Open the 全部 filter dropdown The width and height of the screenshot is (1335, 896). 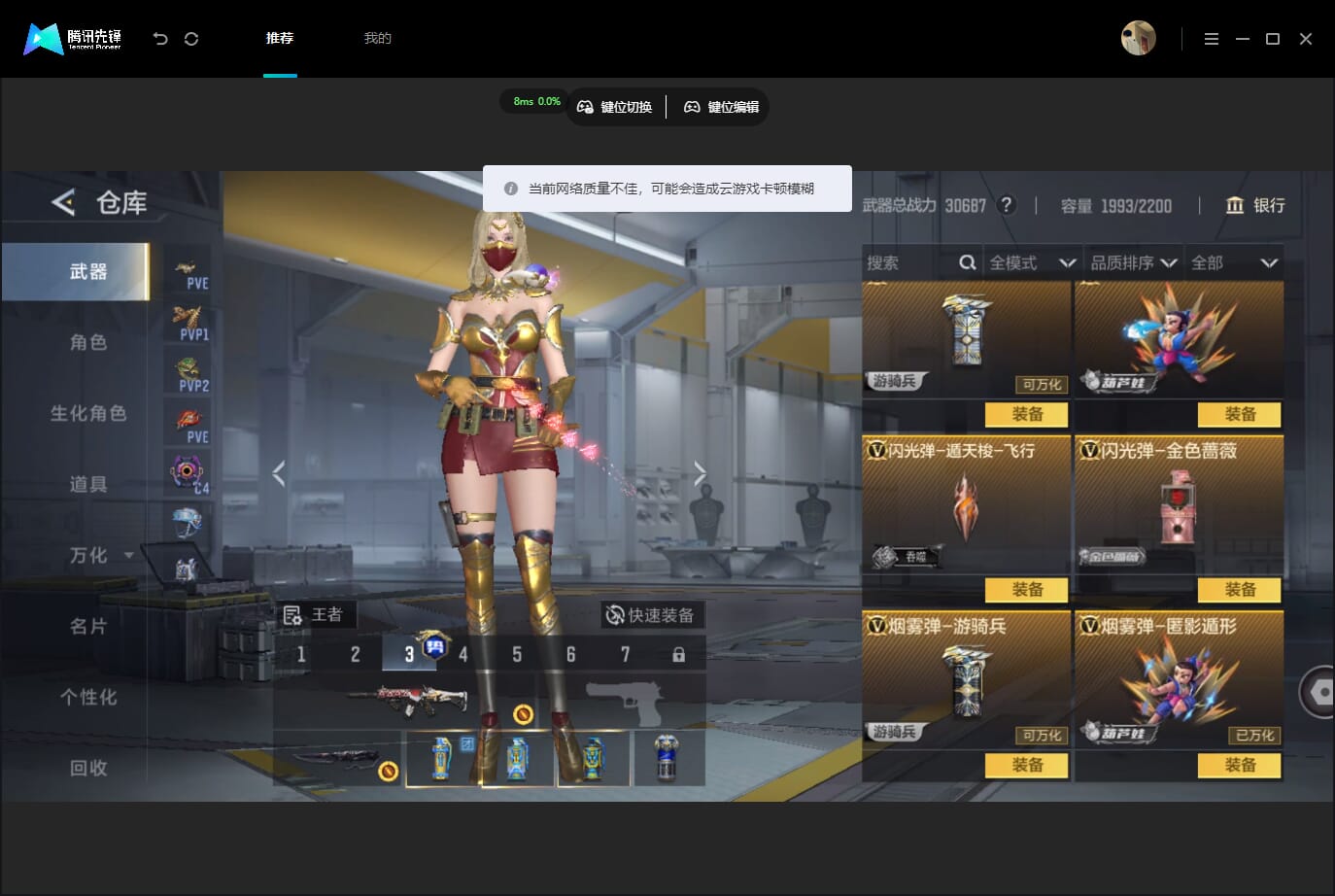pyautogui.click(x=1234, y=262)
